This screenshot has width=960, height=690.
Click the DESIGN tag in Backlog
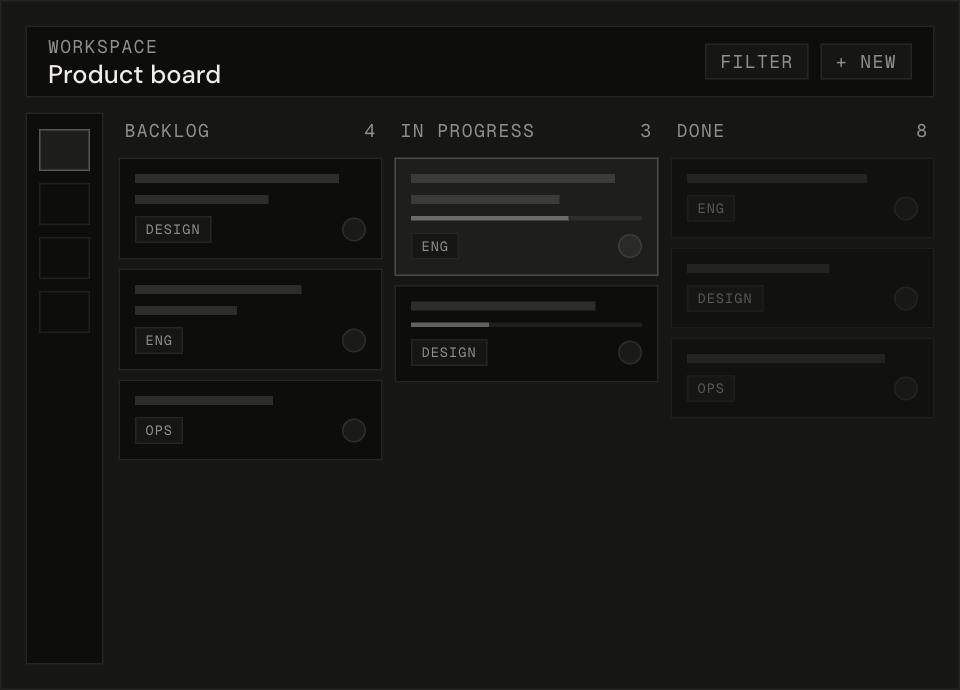tap(173, 230)
